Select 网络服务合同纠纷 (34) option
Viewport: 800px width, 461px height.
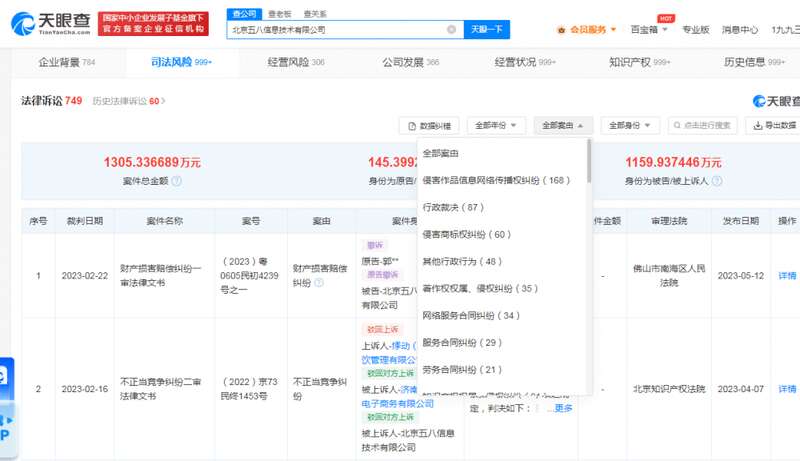pyautogui.click(x=471, y=315)
